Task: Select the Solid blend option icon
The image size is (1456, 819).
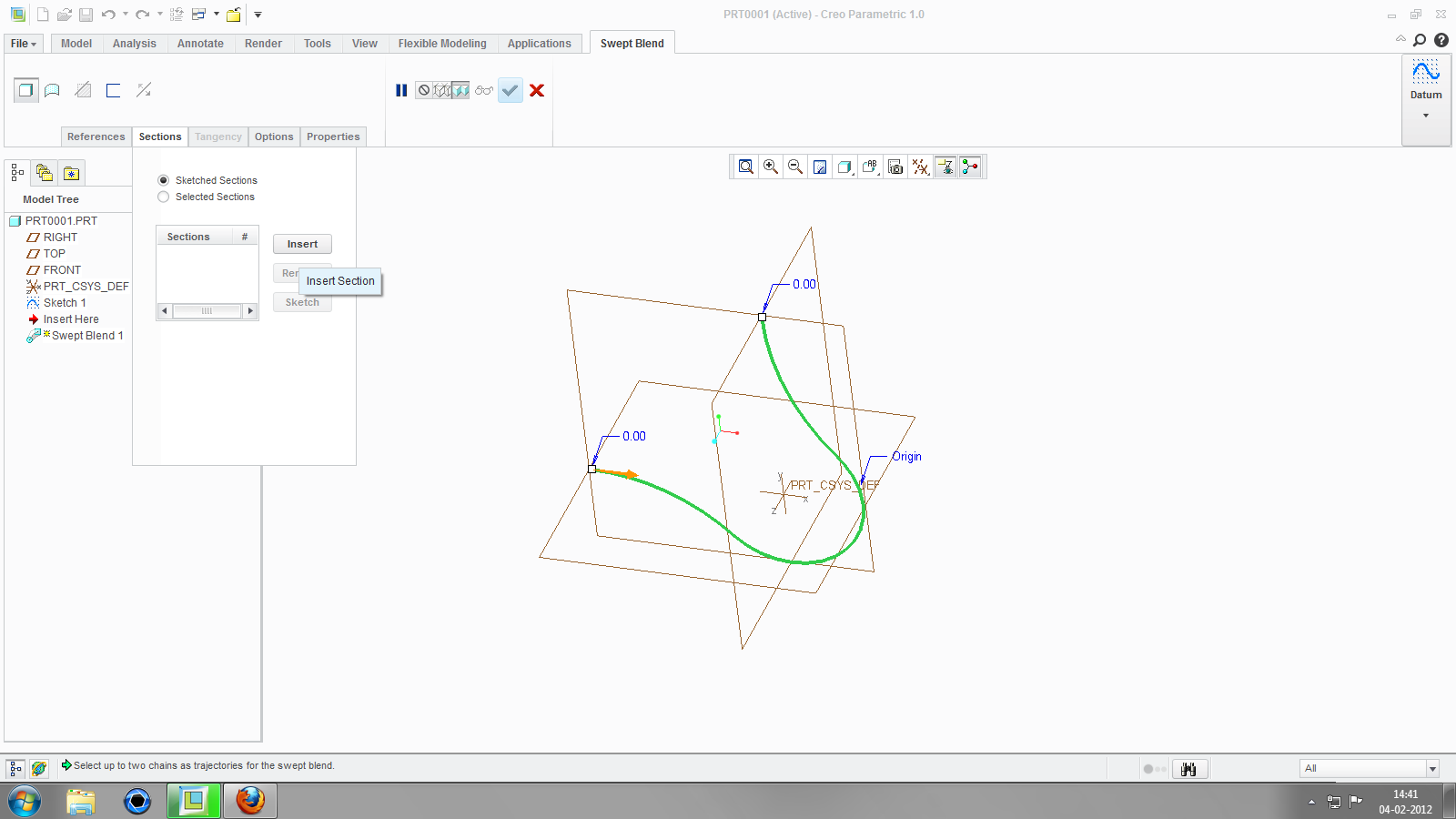Action: click(x=25, y=90)
